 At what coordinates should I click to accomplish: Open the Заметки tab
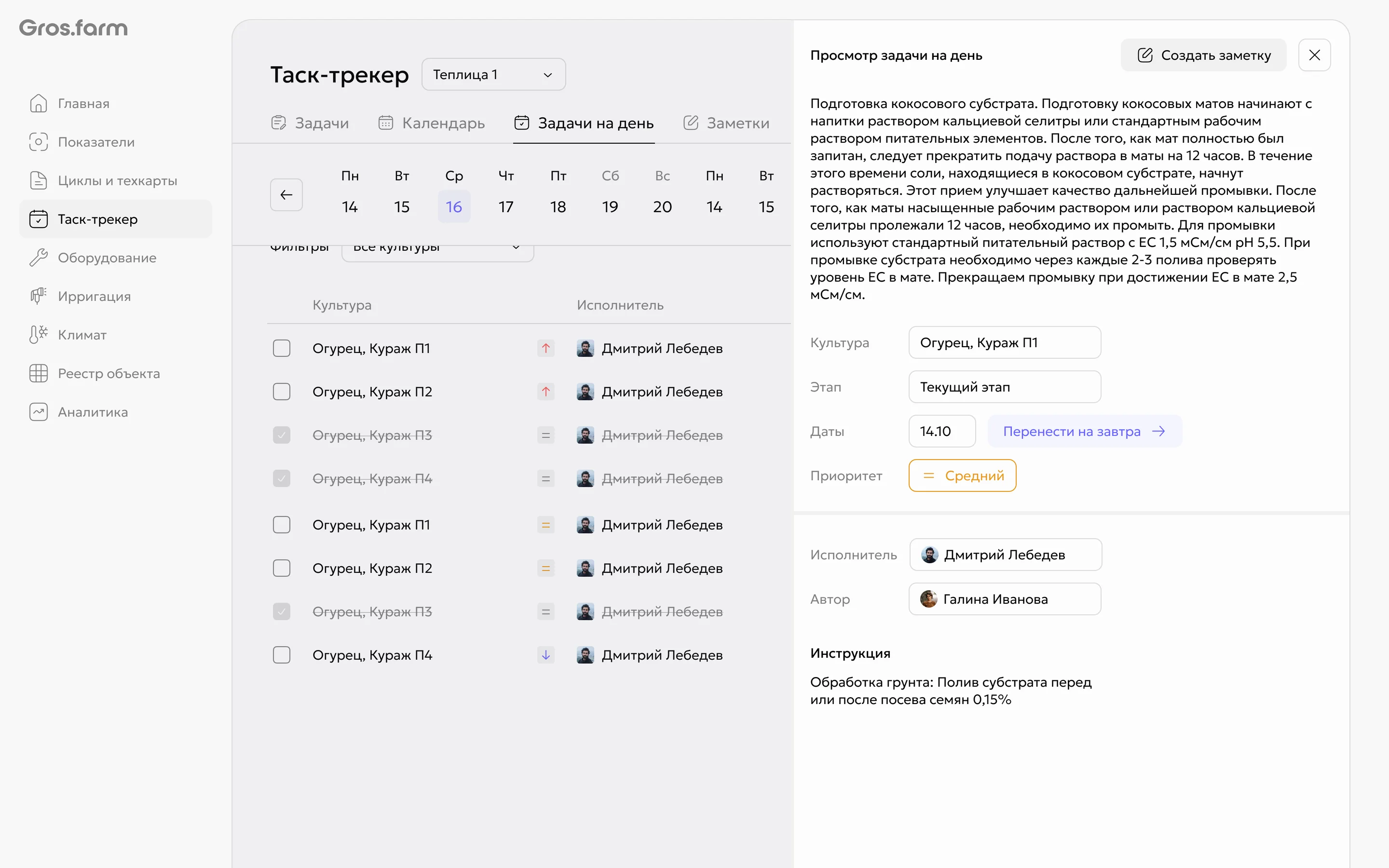726,123
